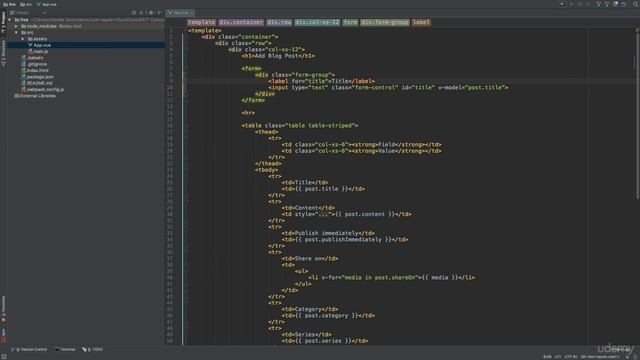640x360 pixels.
Task: Open the Terminal tool window
Action: pos(65,349)
